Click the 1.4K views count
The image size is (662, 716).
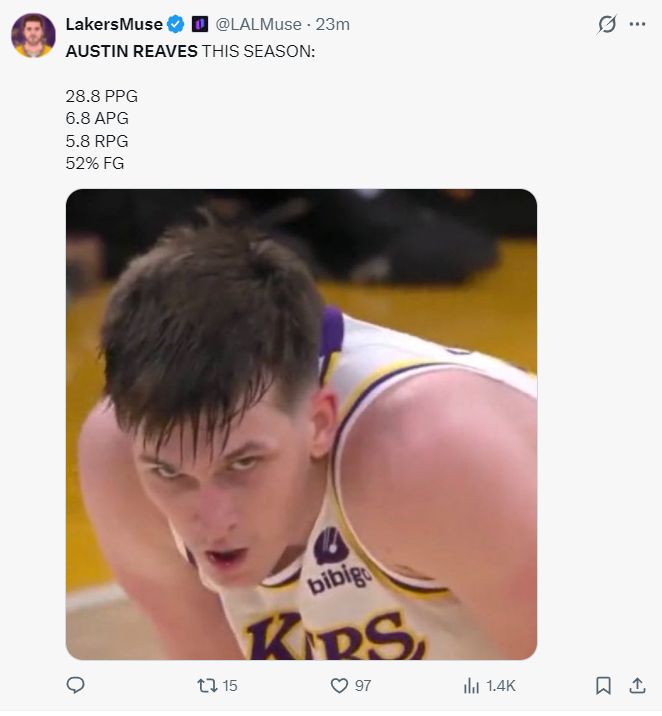(500, 685)
